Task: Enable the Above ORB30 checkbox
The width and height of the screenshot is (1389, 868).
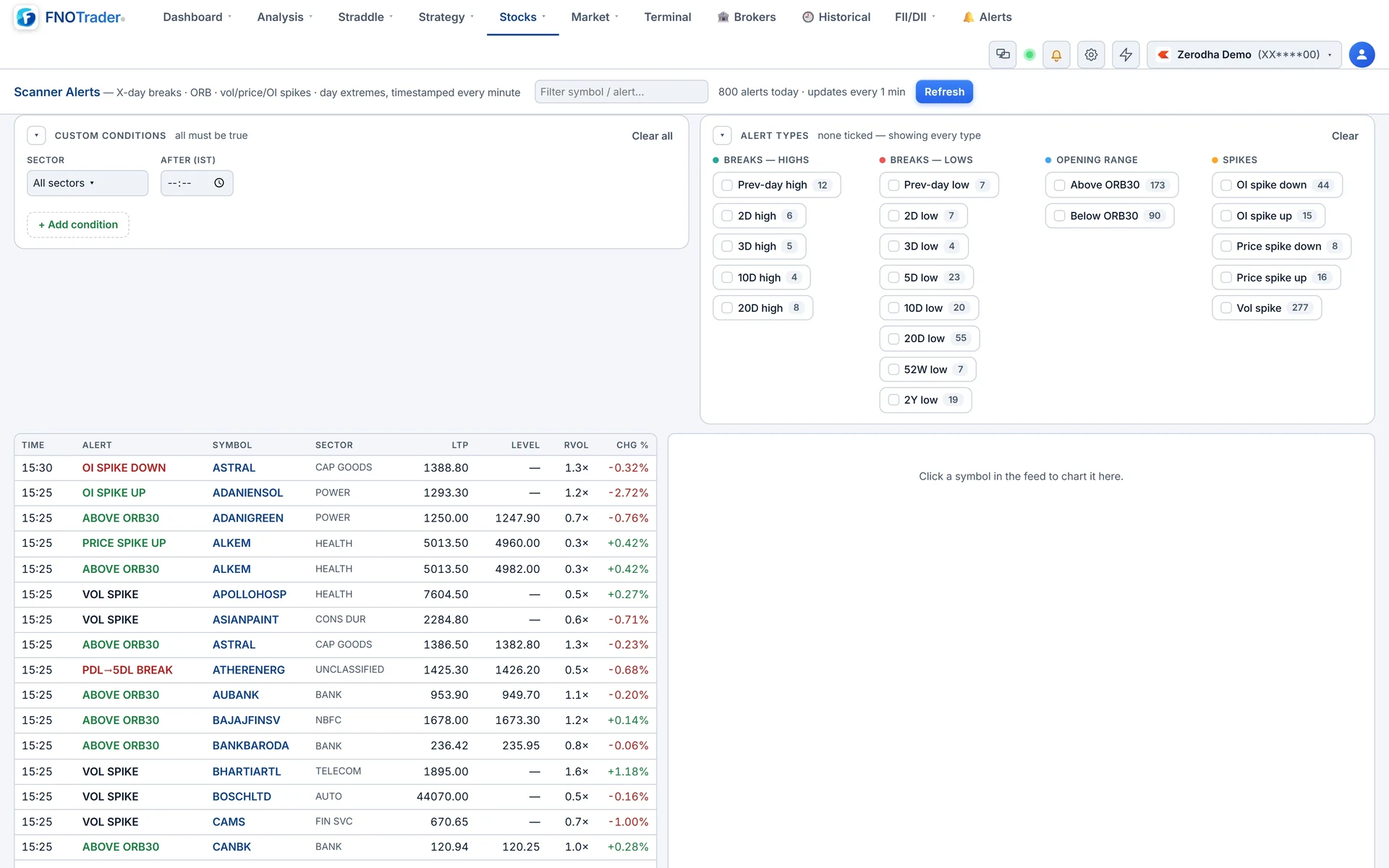Action: pos(1059,185)
